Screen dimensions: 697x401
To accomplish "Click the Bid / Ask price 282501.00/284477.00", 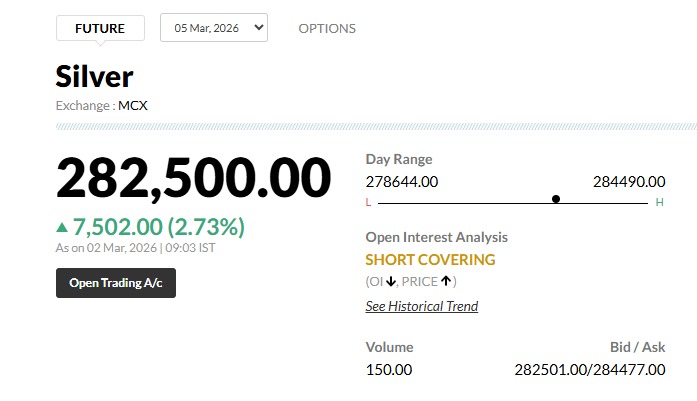I will pyautogui.click(x=590, y=369).
